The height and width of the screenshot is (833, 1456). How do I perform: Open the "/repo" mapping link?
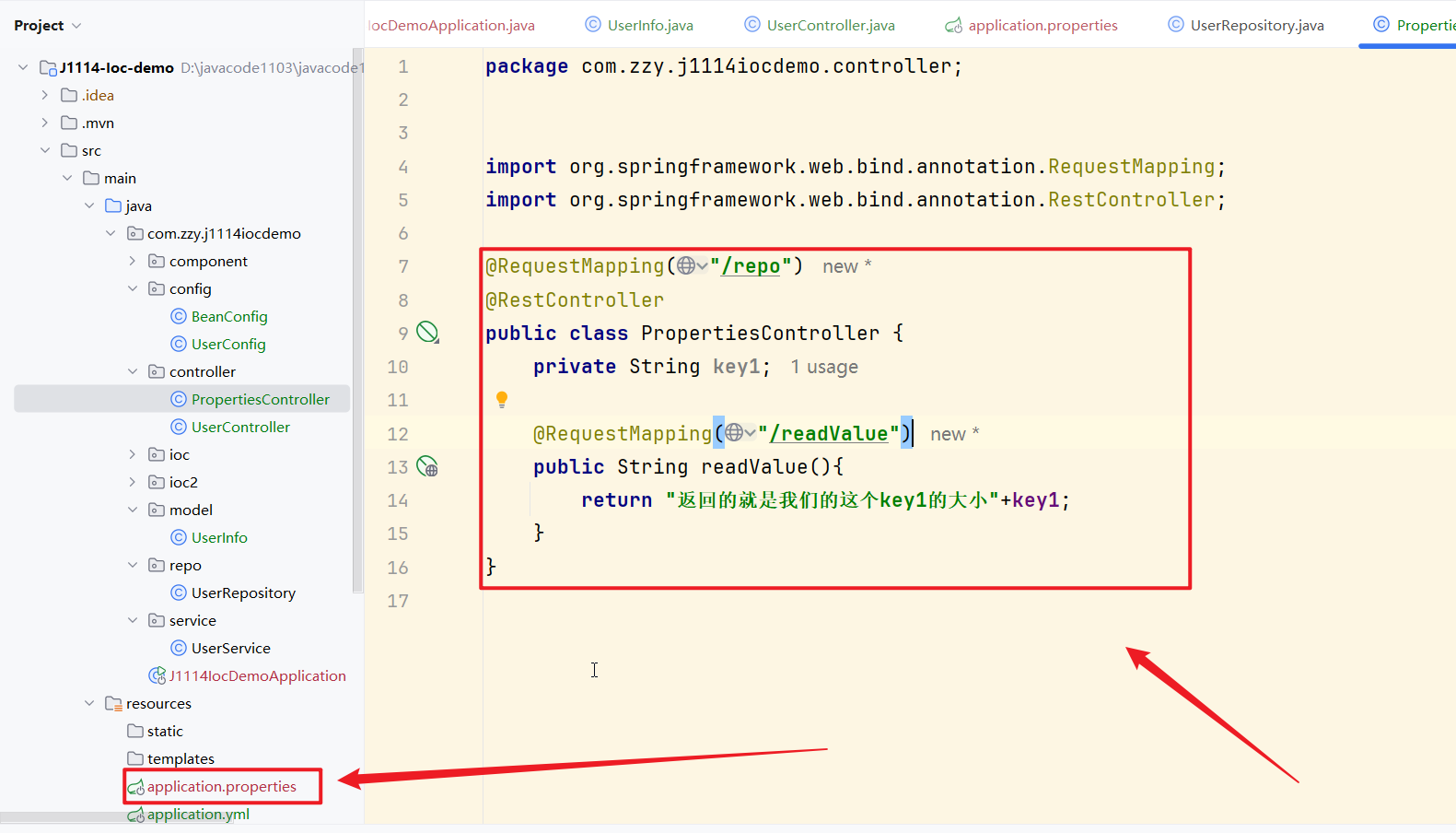[751, 266]
